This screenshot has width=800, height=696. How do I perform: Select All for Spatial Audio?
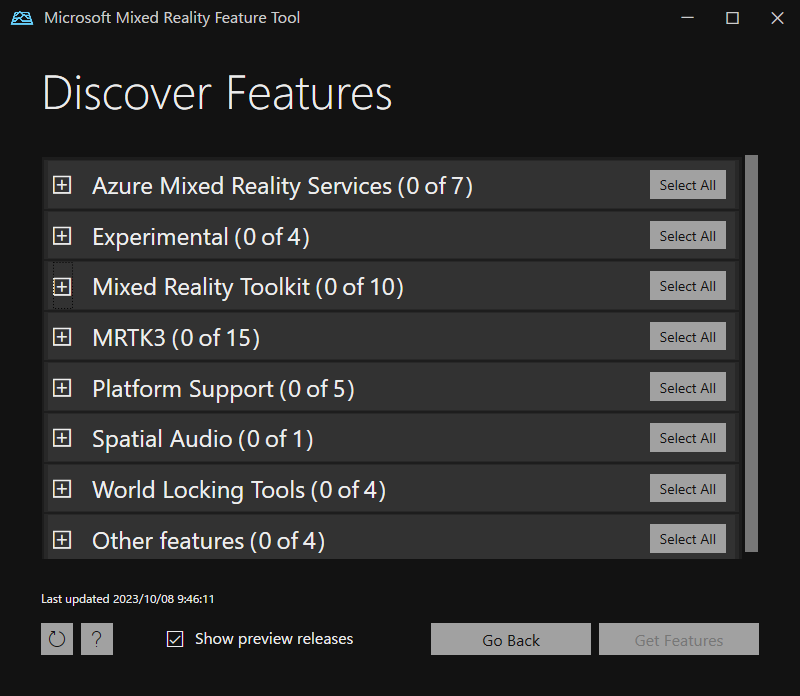coord(687,437)
